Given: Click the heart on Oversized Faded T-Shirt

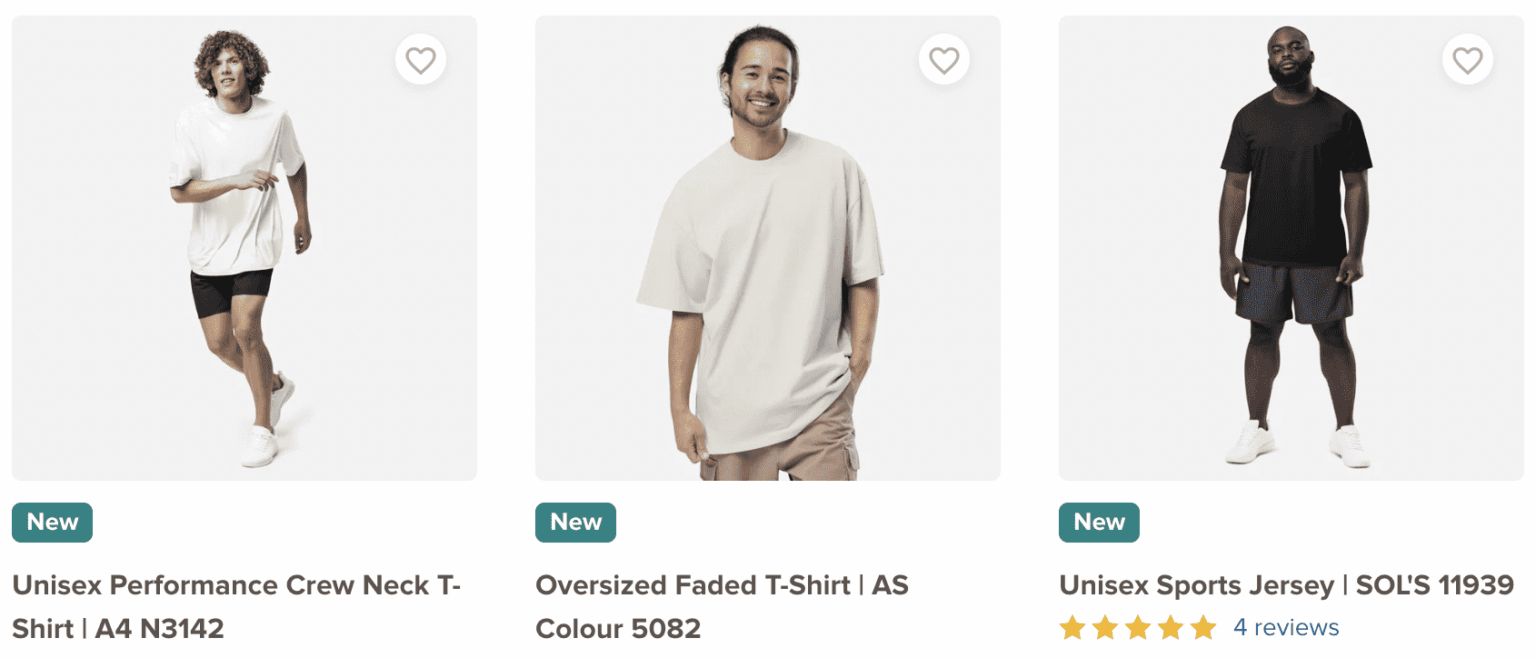Looking at the screenshot, I should [944, 61].
